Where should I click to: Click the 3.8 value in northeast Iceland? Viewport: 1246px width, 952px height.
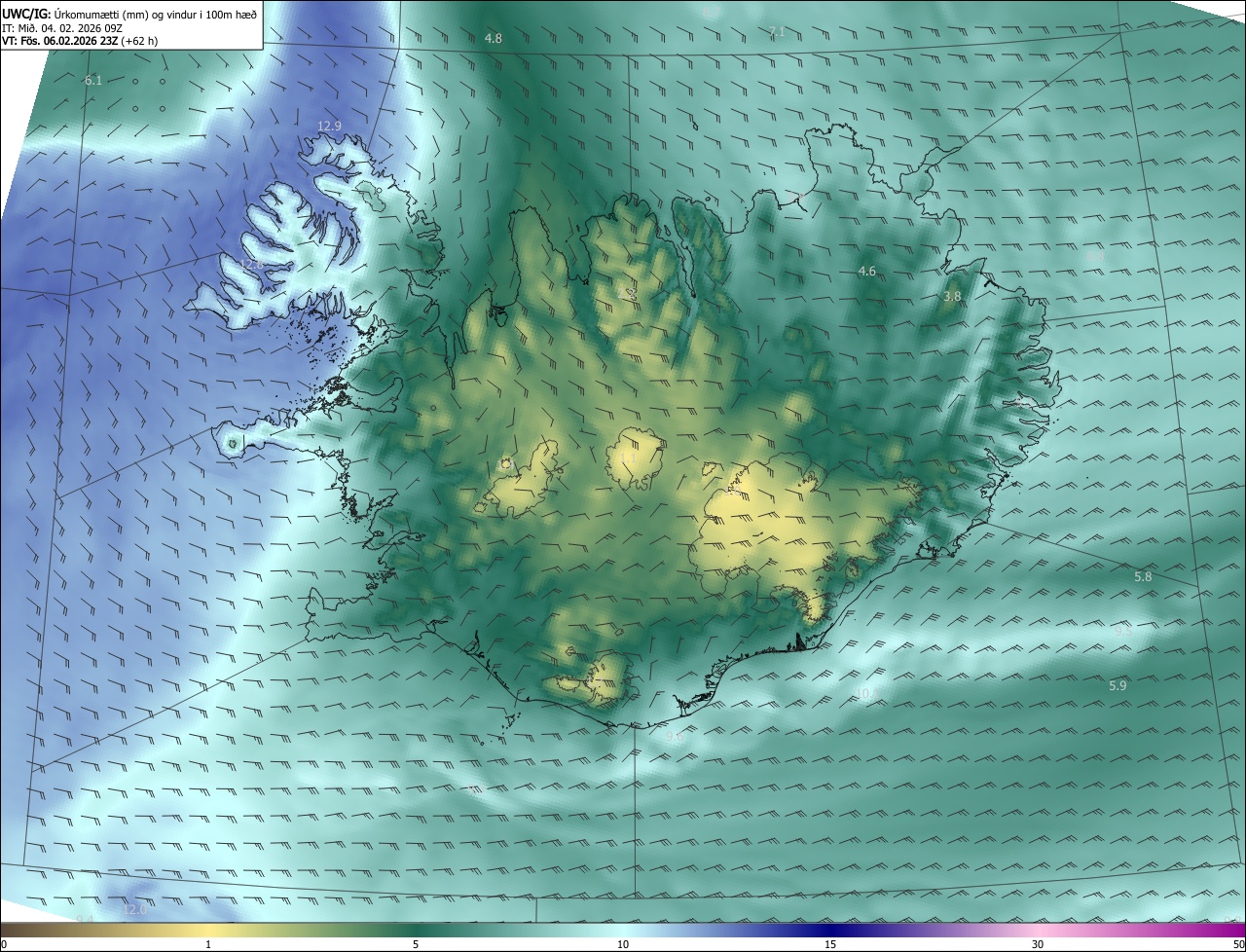952,296
